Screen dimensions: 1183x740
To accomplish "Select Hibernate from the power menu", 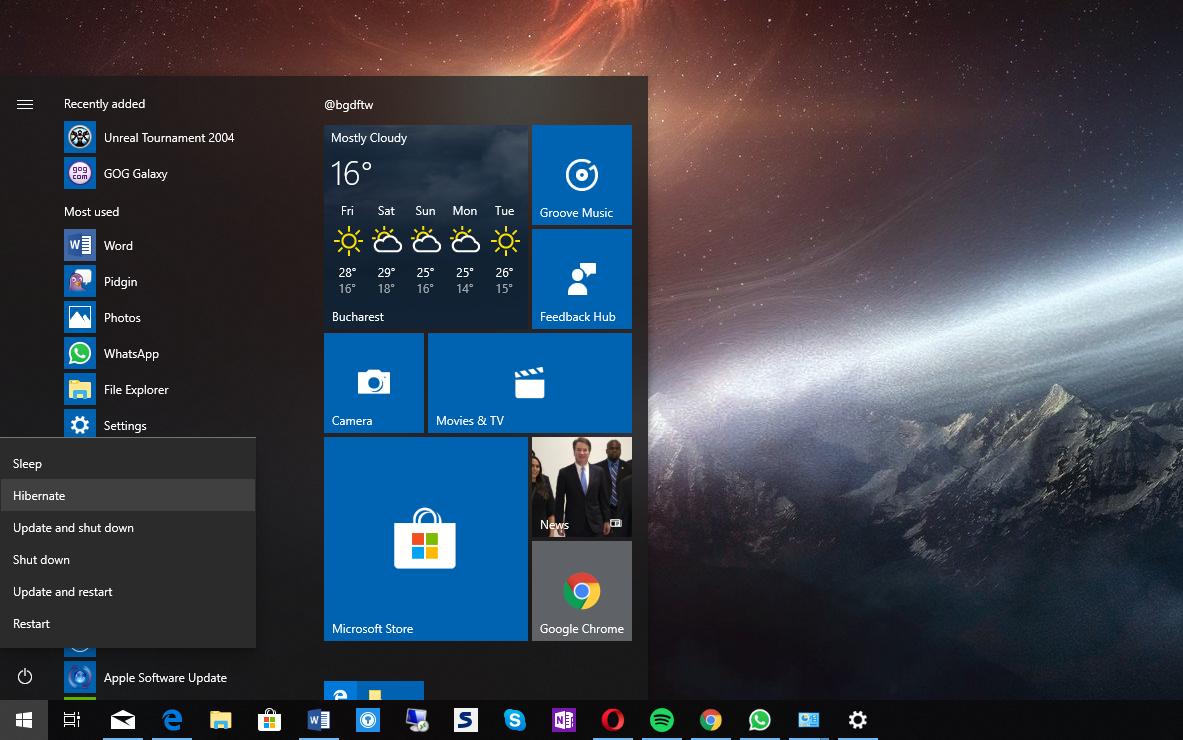I will tap(127, 496).
